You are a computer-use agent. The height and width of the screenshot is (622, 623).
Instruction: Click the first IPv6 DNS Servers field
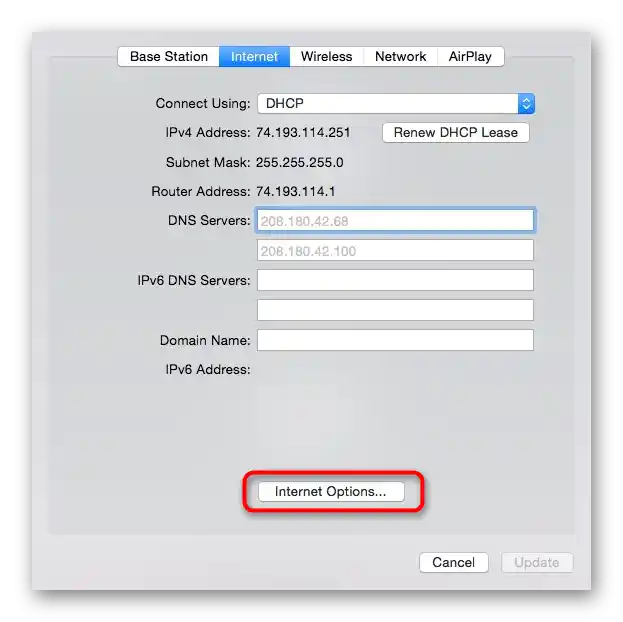(395, 280)
